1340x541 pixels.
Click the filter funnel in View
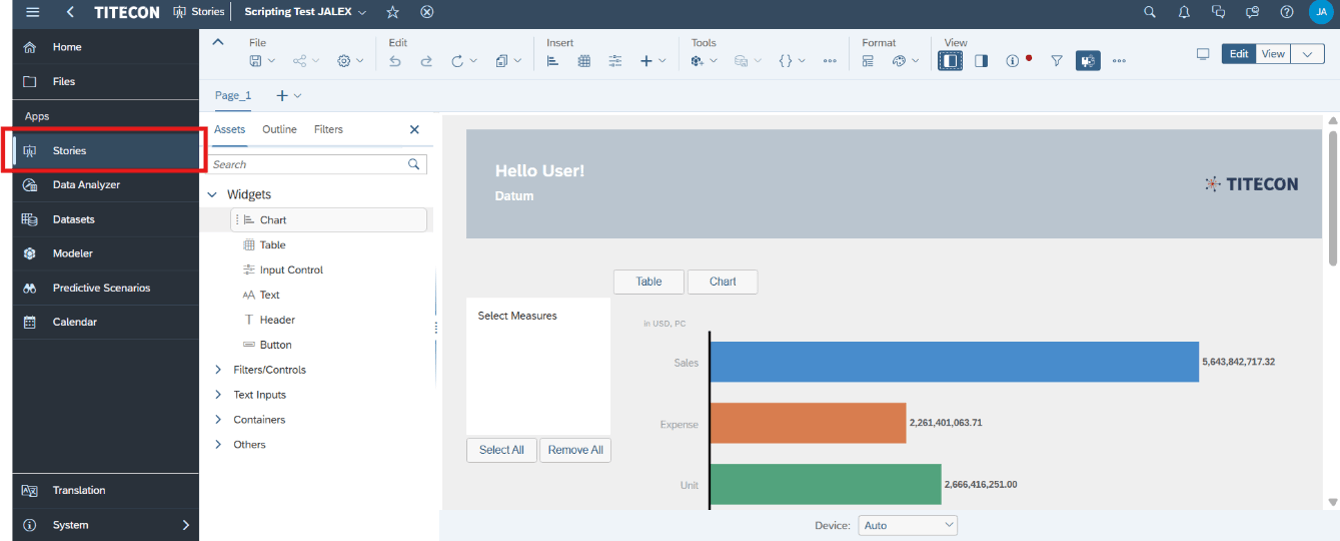pos(1057,61)
